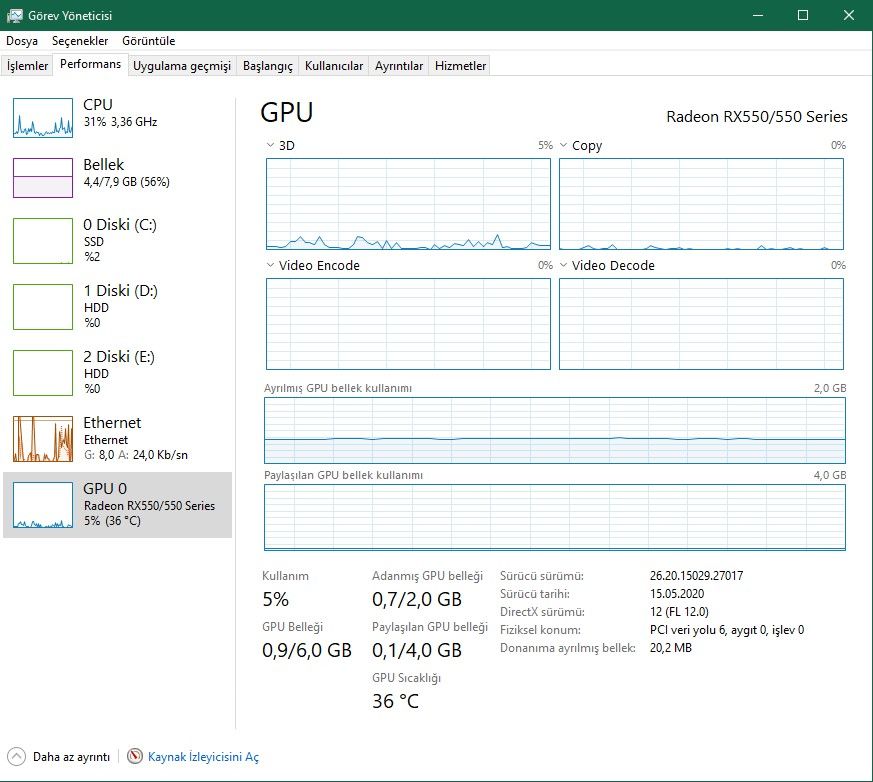873x782 pixels.
Task: Click the Video Encode usage graph
Action: [x=408, y=323]
